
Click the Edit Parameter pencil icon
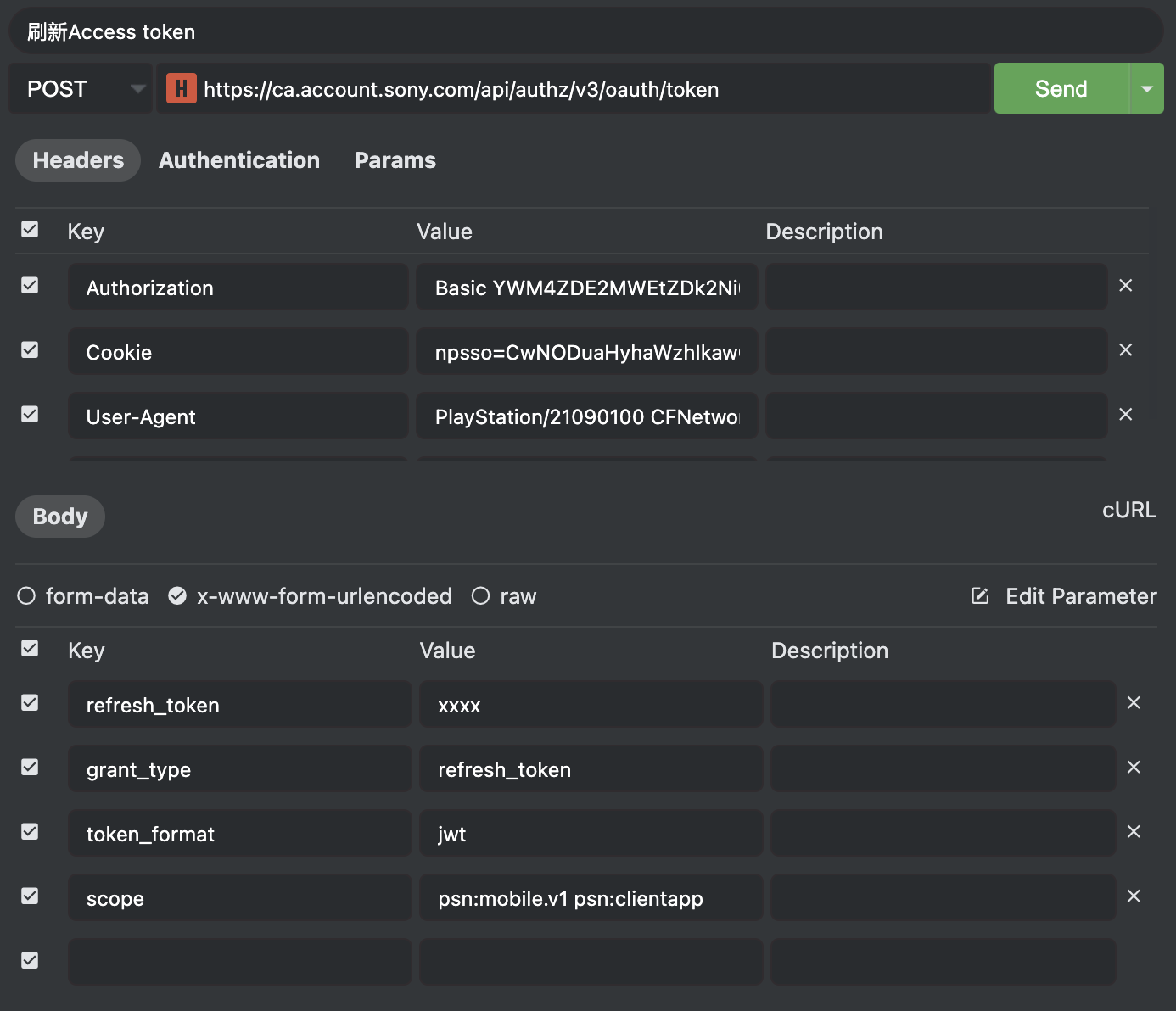point(980,596)
